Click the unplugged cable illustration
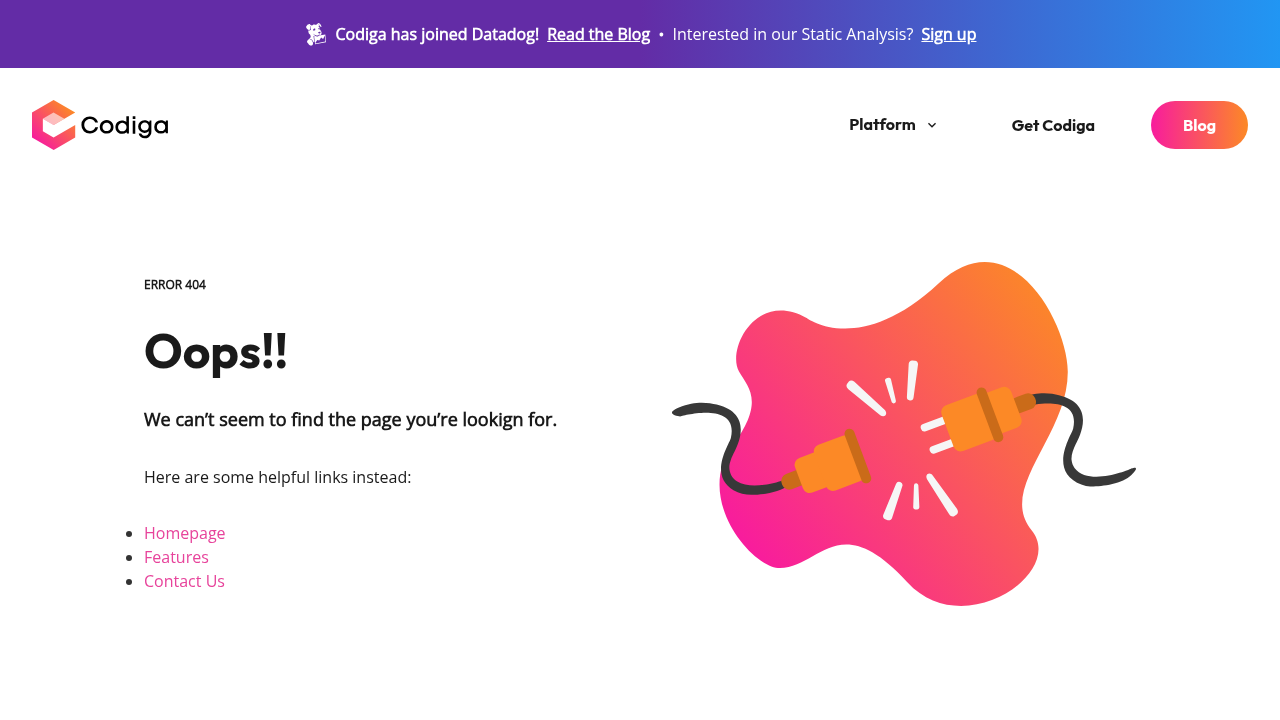This screenshot has height=720, width=1280. [x=904, y=434]
